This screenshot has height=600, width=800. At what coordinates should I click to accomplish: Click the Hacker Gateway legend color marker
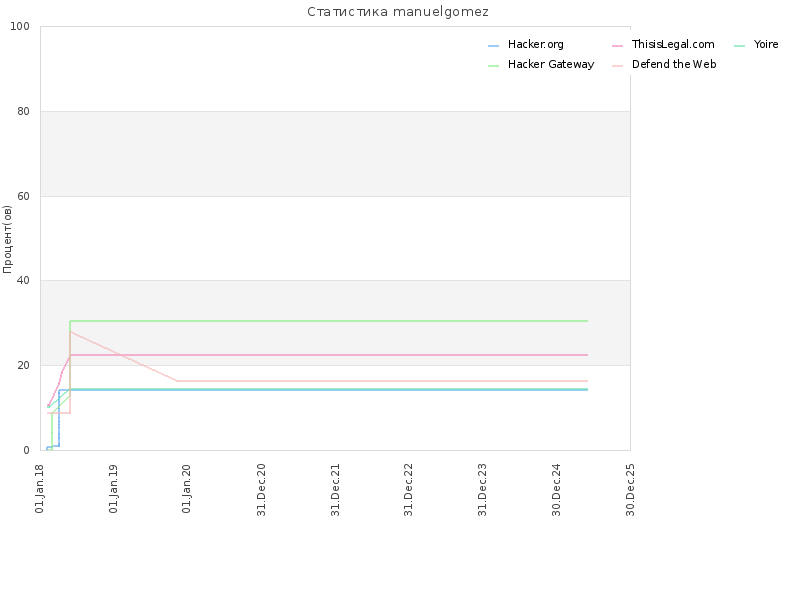tap(493, 66)
